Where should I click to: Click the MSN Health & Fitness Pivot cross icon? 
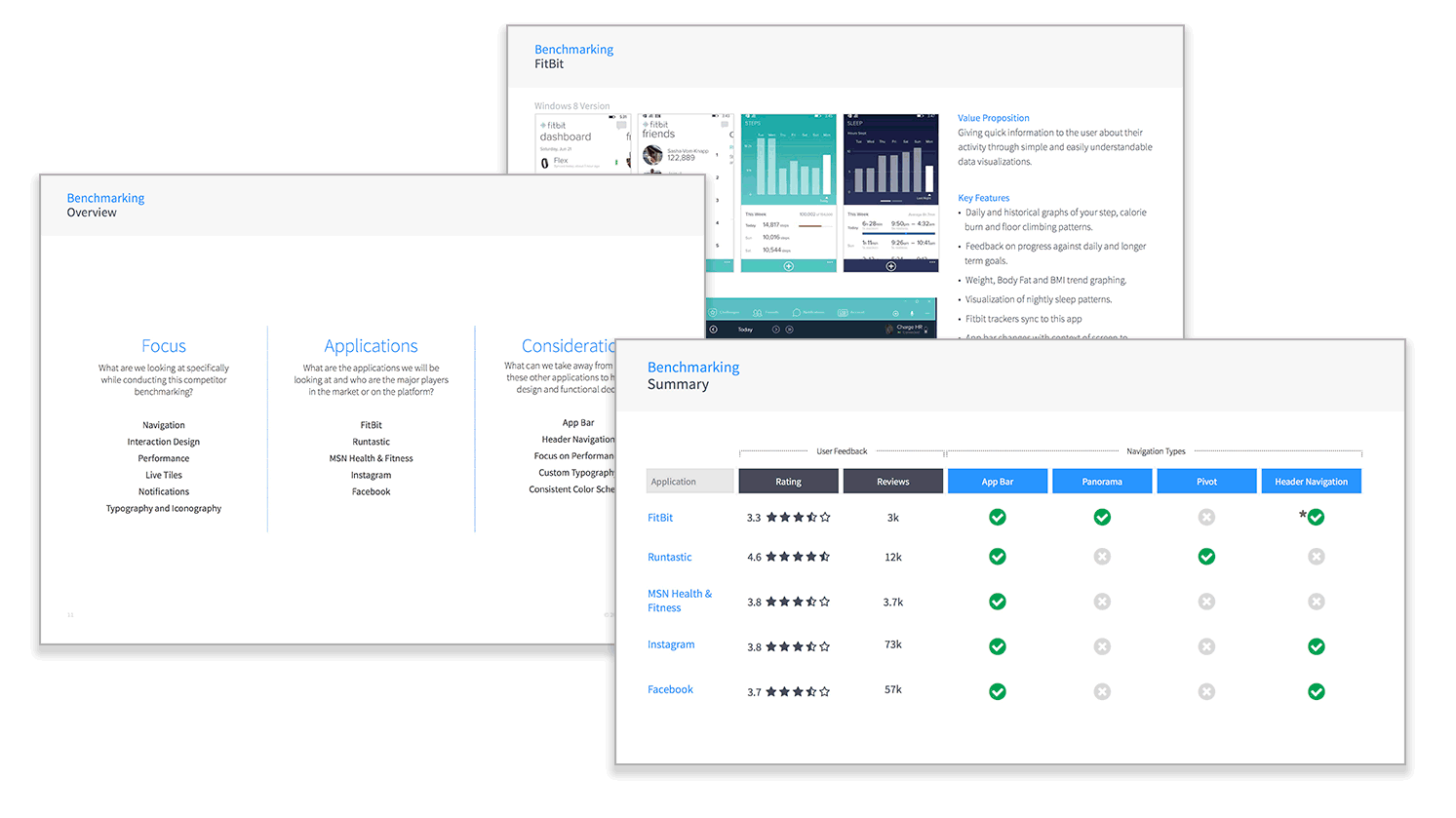coord(1206,602)
